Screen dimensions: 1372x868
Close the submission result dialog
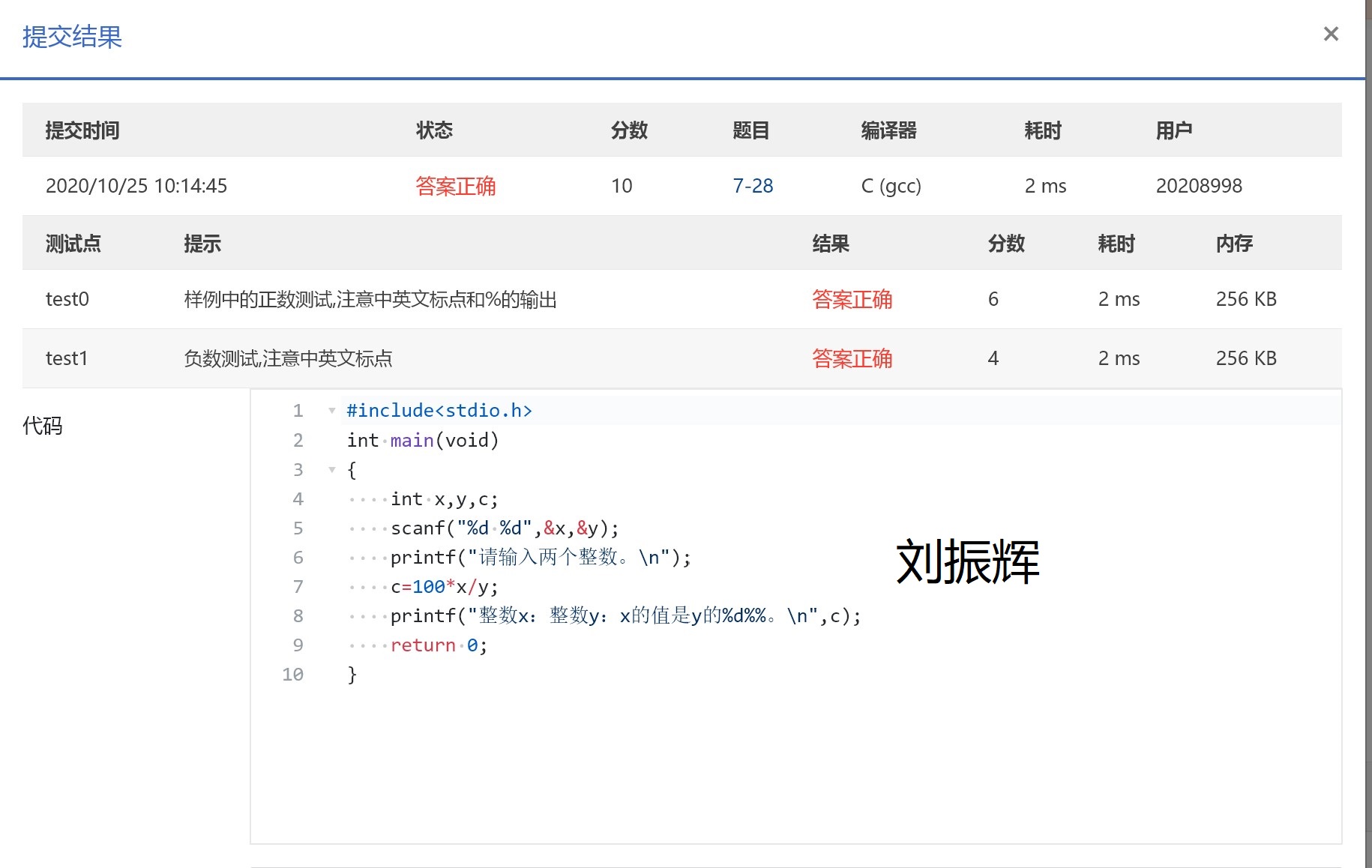tap(1331, 34)
